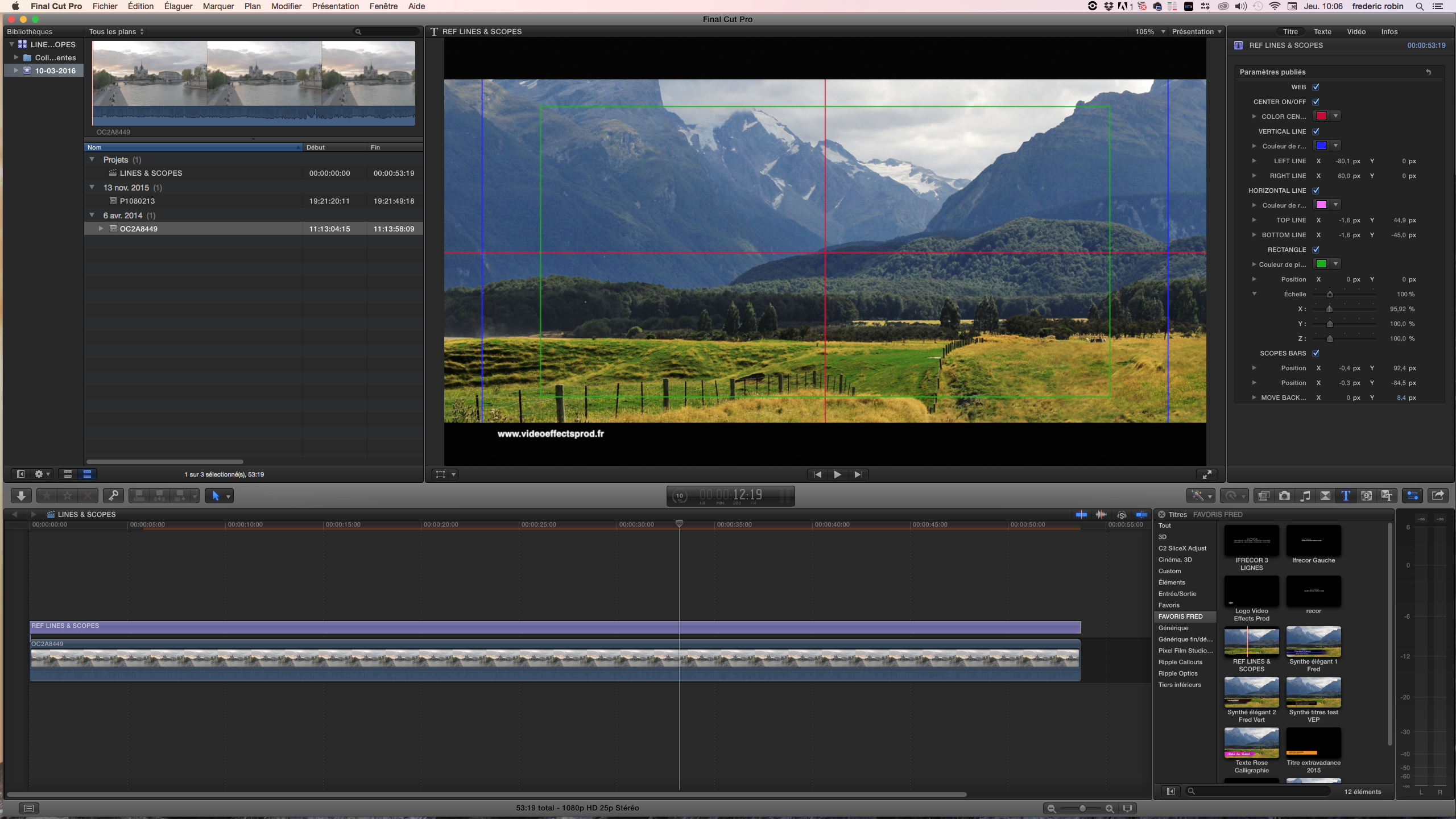1456x819 pixels.
Task: Disable the RECTANGLE checkbox
Action: click(x=1316, y=250)
